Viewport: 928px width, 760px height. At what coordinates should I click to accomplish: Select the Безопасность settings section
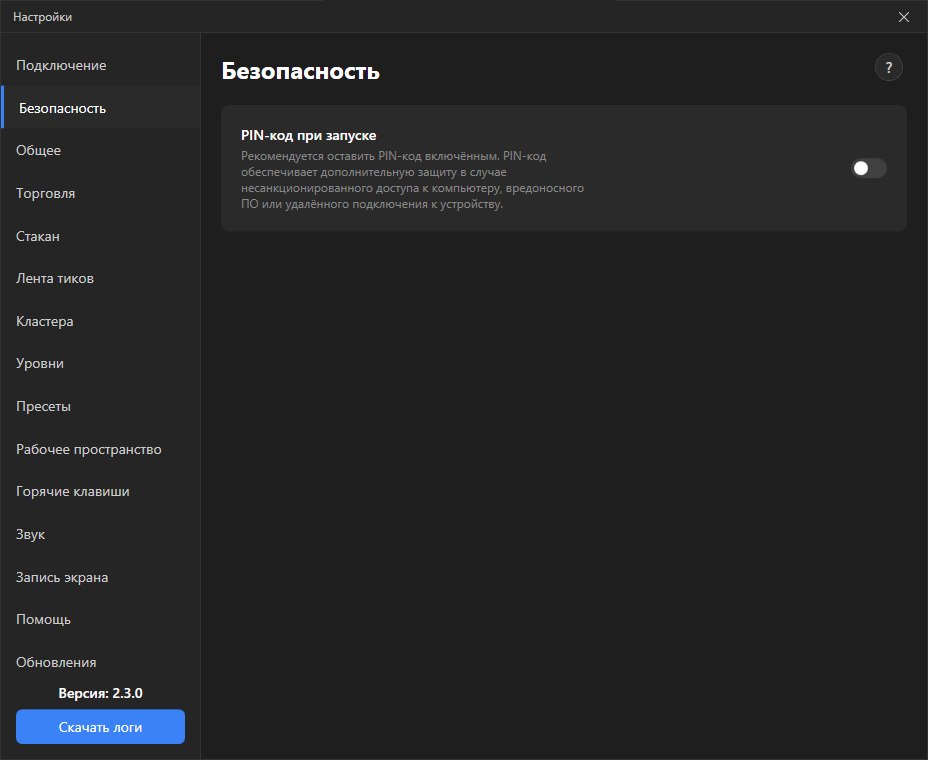point(101,108)
